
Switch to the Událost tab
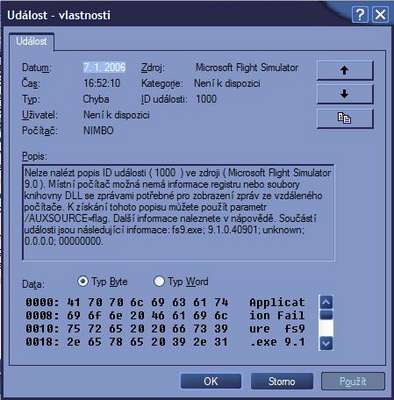pos(32,42)
